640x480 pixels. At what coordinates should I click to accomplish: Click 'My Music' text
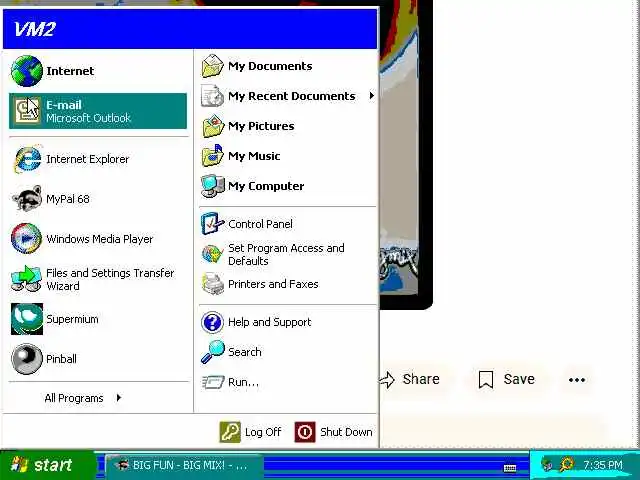click(x=254, y=156)
